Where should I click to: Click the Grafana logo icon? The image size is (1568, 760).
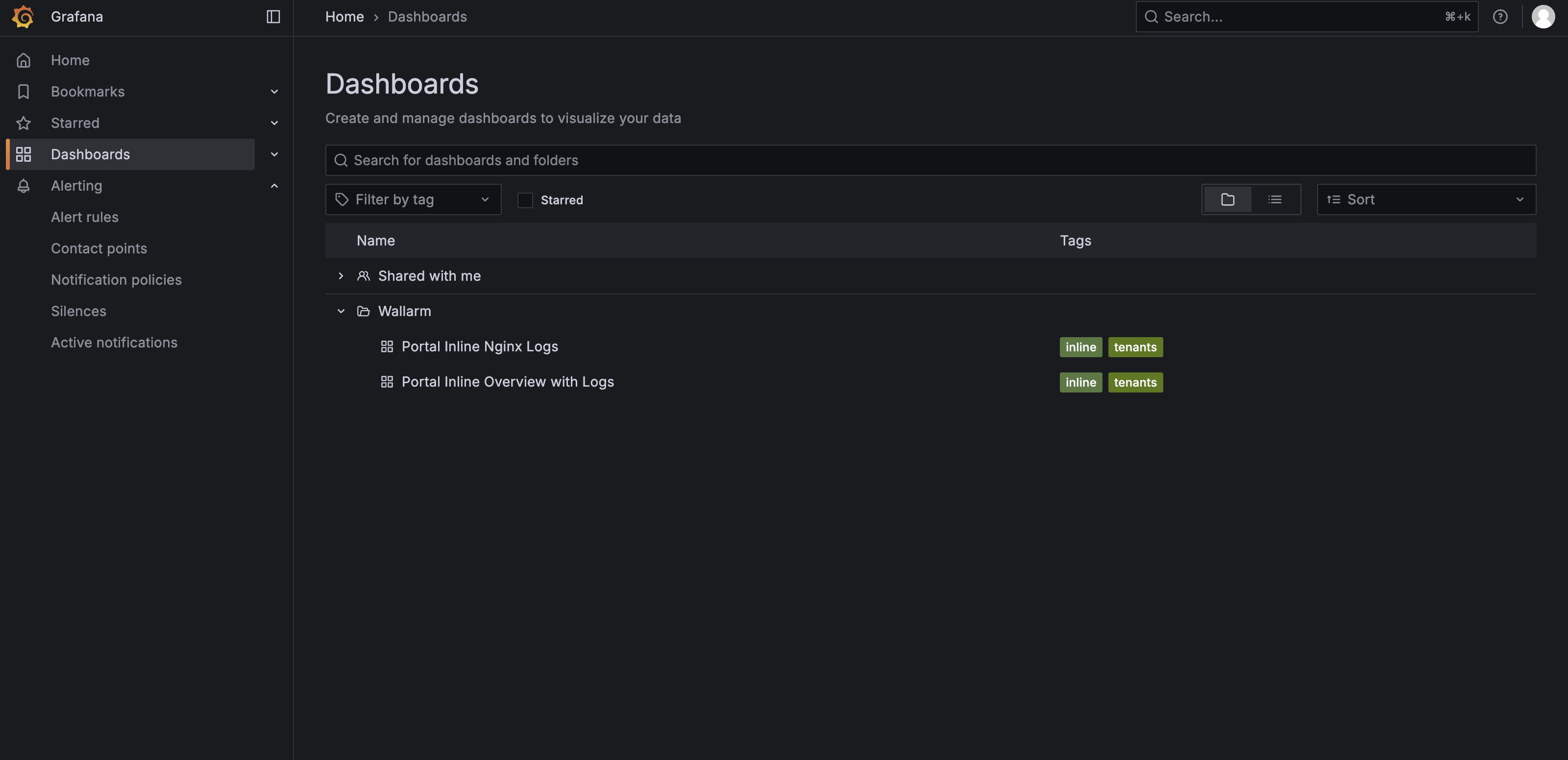(x=23, y=17)
